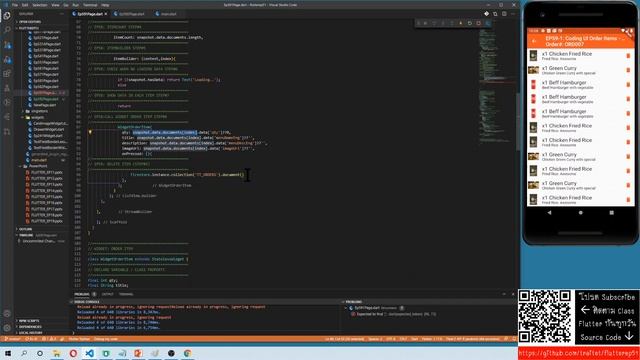Expand the NPM SCRIPTS section
Screen dimensions: 640x360
[40, 321]
